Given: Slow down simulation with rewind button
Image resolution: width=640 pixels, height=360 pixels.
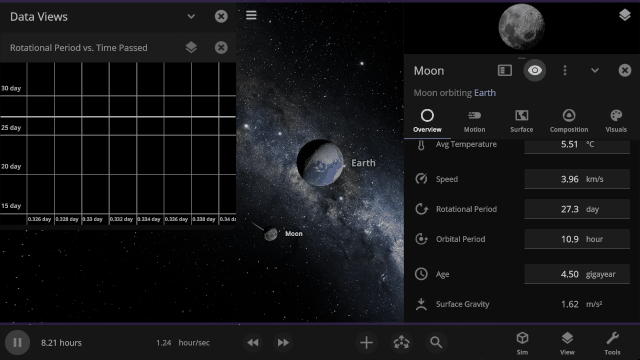Looking at the screenshot, I should coord(253,342).
